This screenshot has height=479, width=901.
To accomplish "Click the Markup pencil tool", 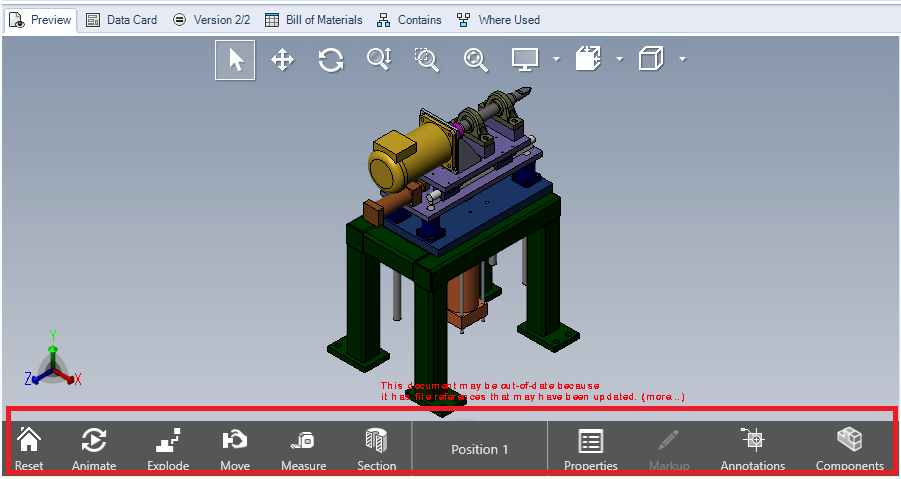I will 669,449.
